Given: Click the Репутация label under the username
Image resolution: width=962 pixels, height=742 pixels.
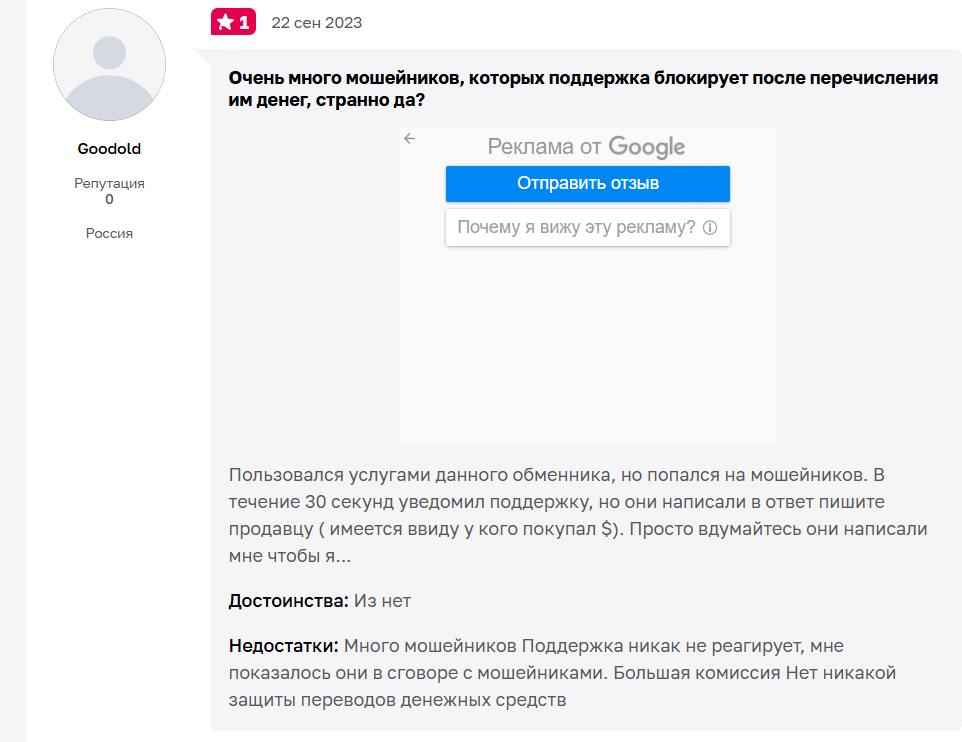Looking at the screenshot, I should click(109, 183).
